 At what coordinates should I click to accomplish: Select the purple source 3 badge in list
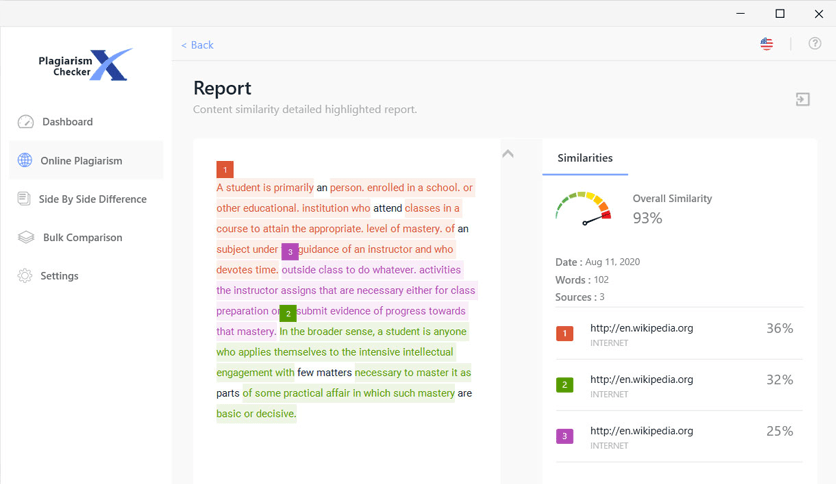[565, 436]
